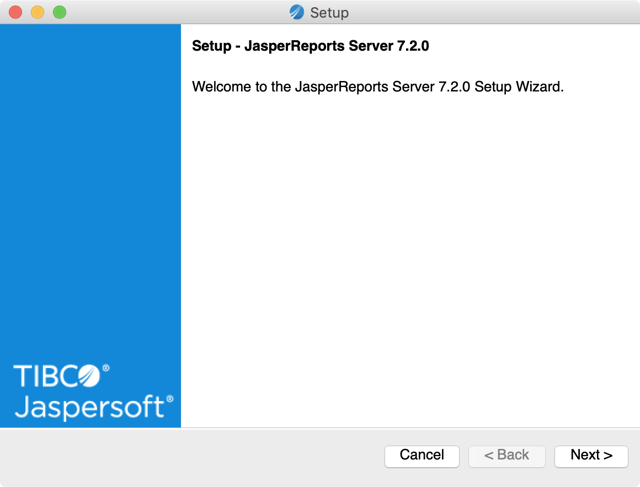
Task: Click the 'Setup' window title text
Action: tap(329, 13)
